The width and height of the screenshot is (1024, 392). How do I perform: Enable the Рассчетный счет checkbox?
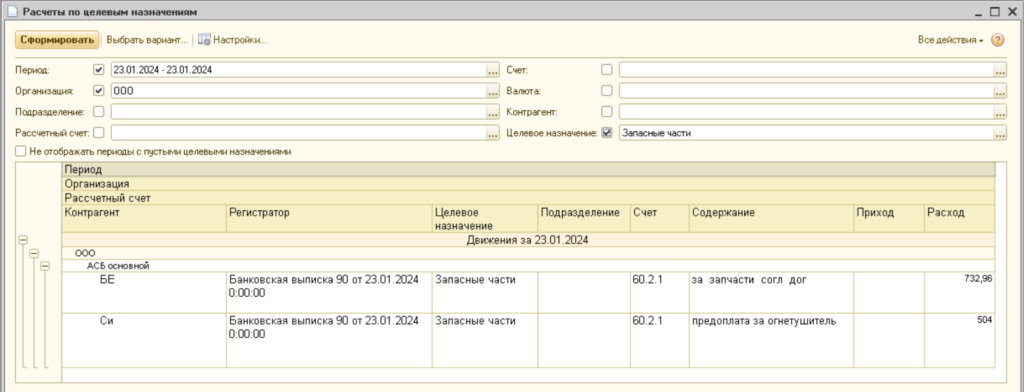[99, 133]
